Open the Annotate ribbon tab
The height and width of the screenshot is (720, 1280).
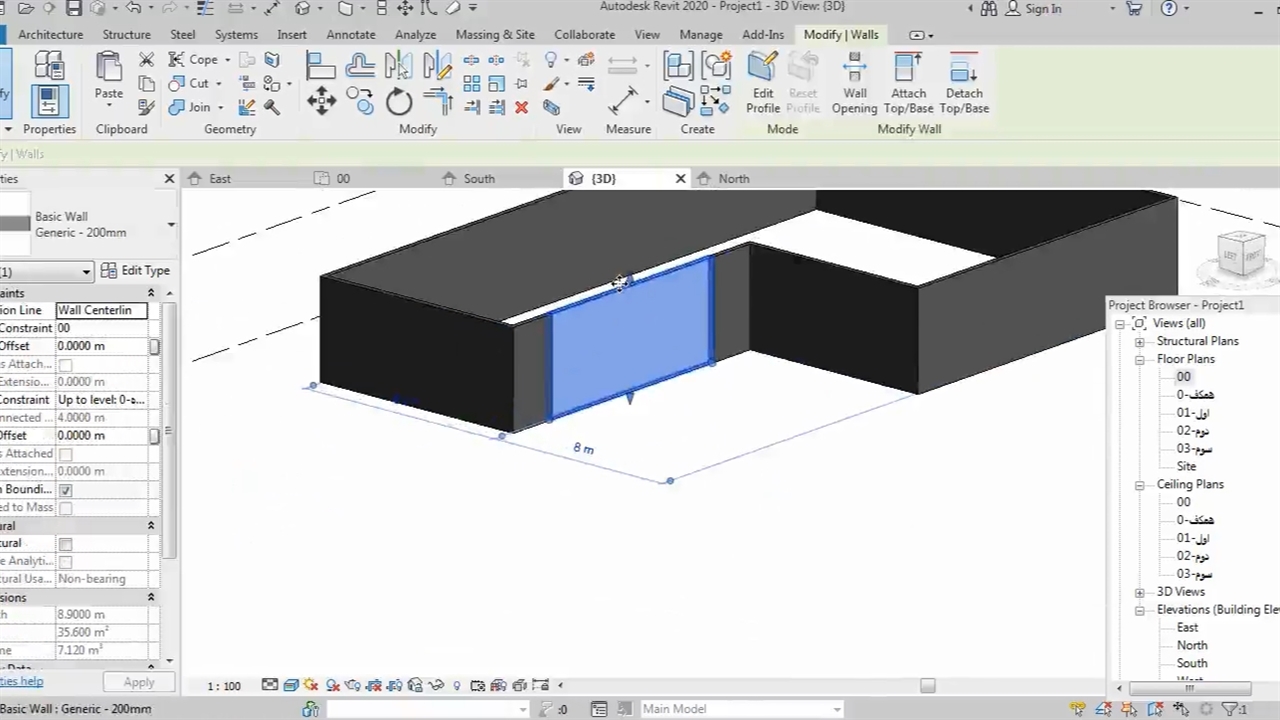[350, 34]
